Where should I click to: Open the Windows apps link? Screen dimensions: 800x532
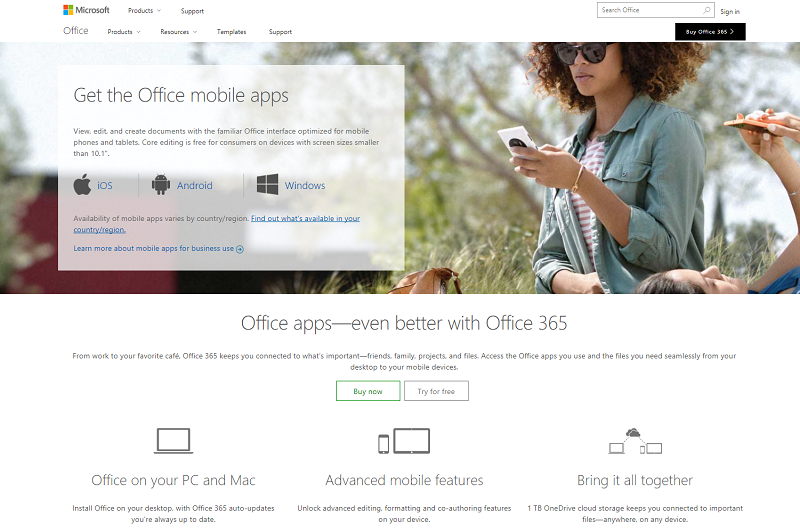[305, 186]
